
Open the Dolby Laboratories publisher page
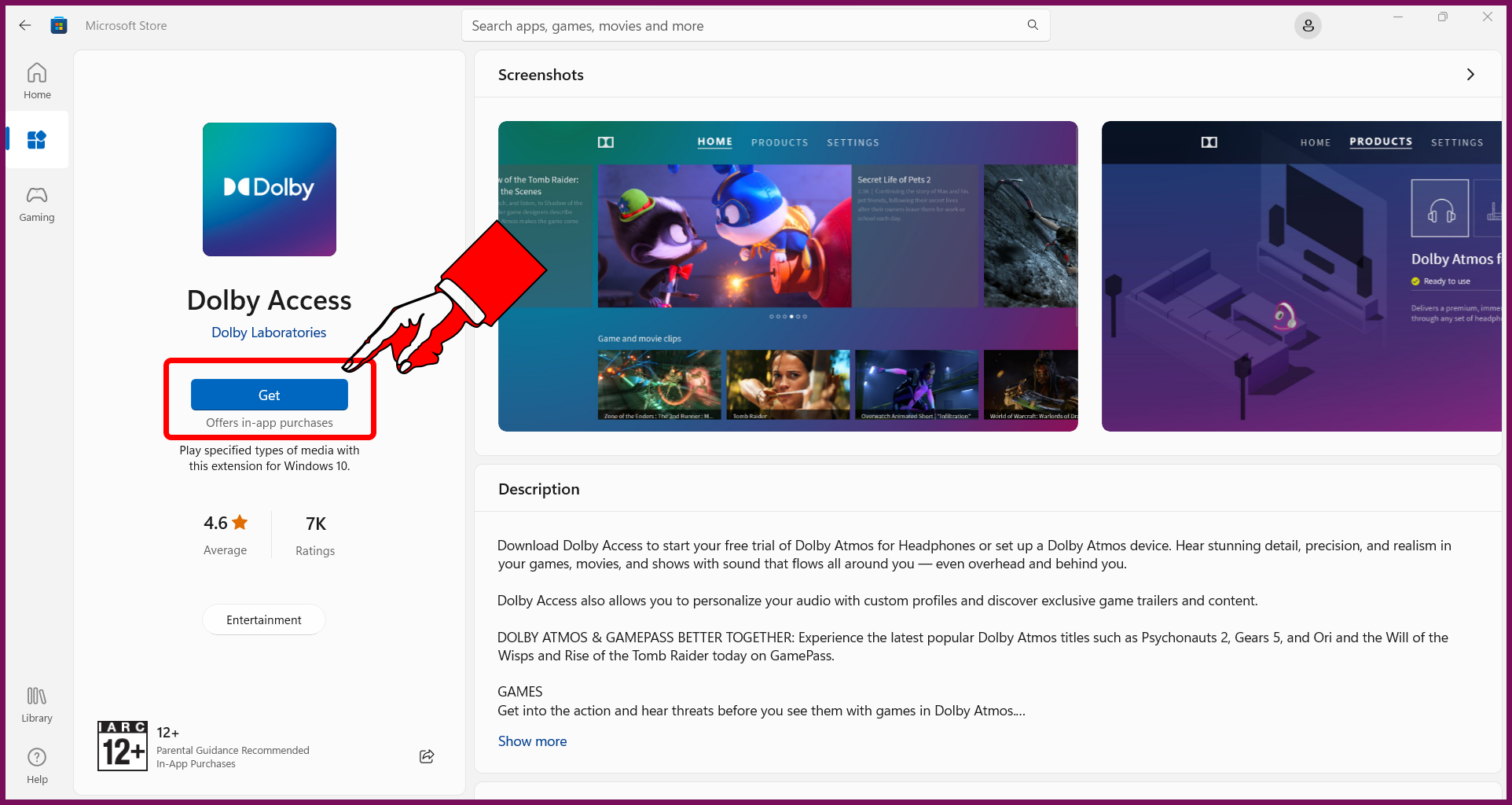pos(268,332)
